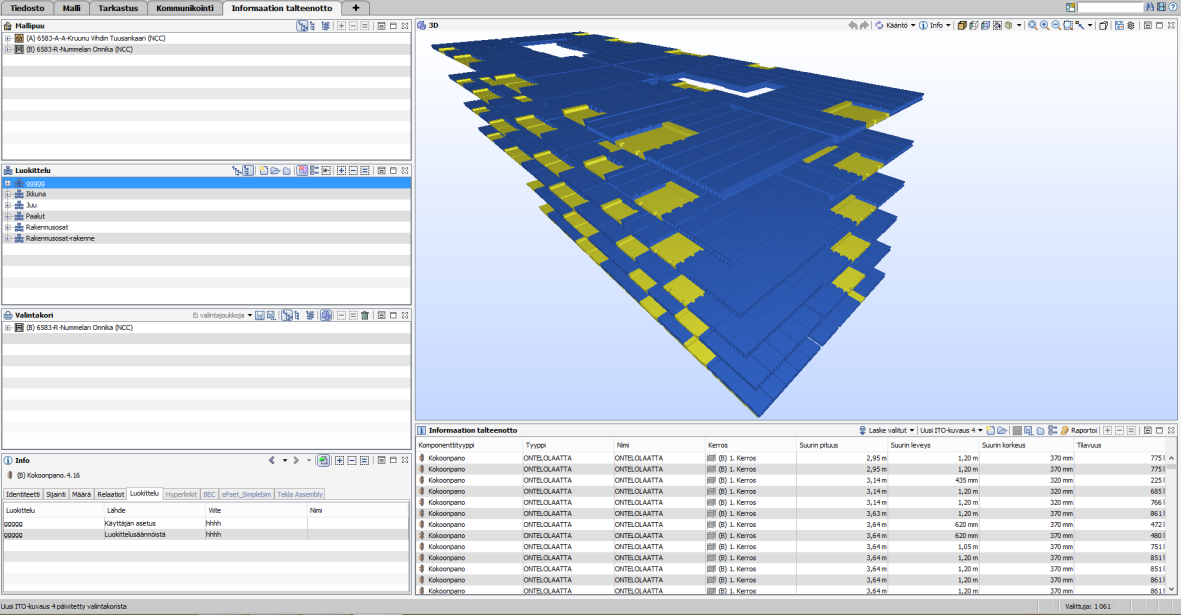
Task: Click Laske valitut calculate icon
Action: tap(862, 431)
